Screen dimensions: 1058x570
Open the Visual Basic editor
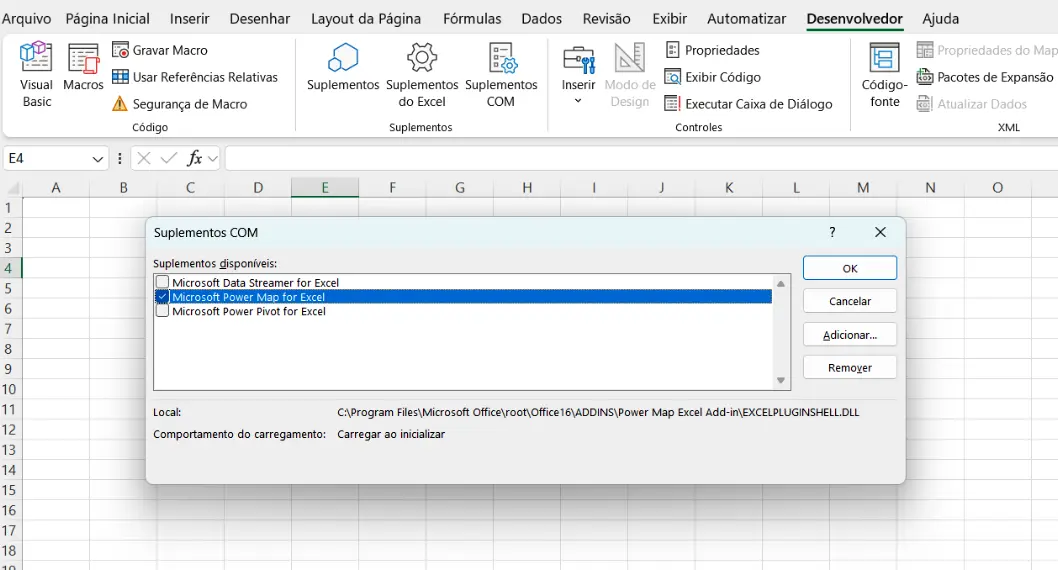point(36,75)
